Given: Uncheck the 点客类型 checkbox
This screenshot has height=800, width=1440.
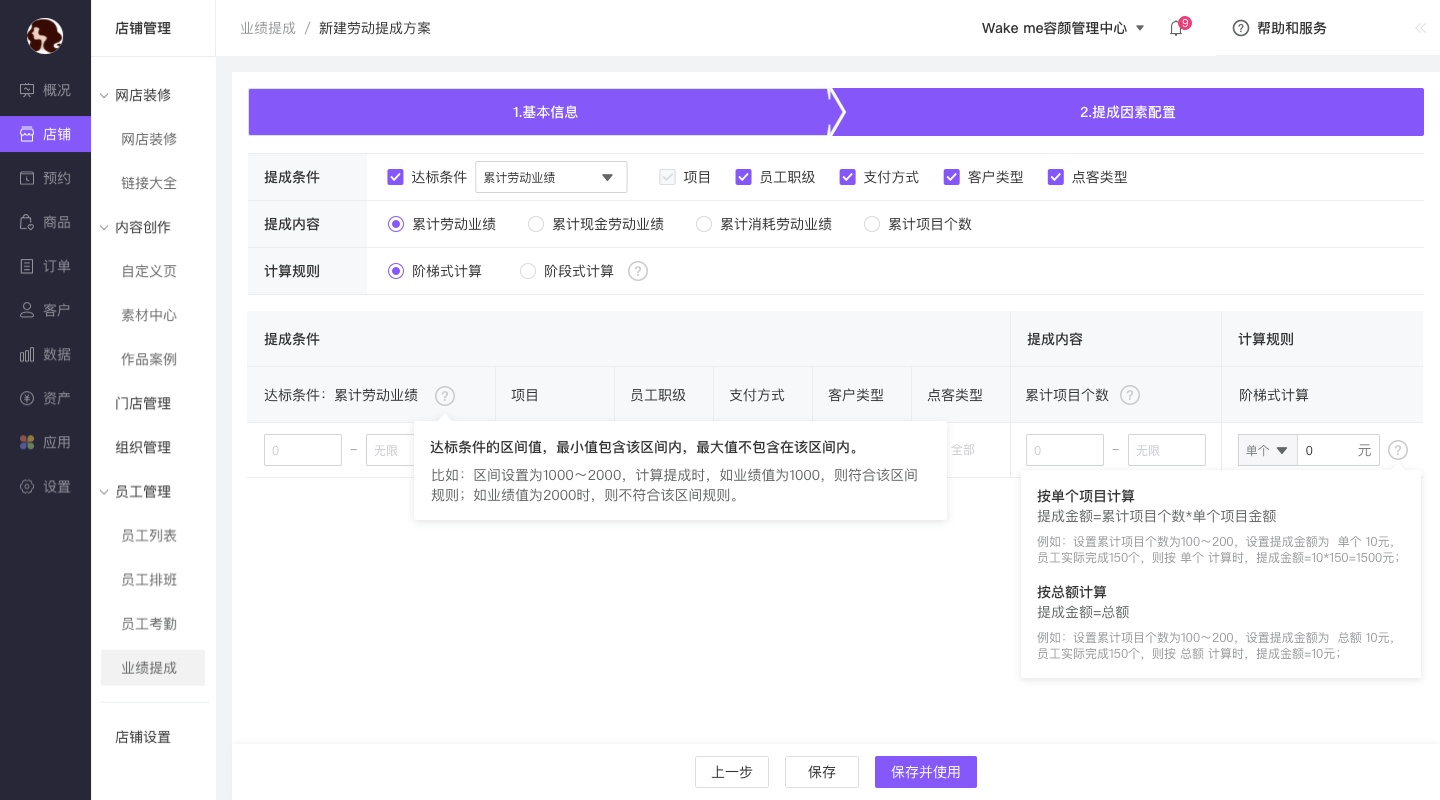Looking at the screenshot, I should tap(1055, 177).
